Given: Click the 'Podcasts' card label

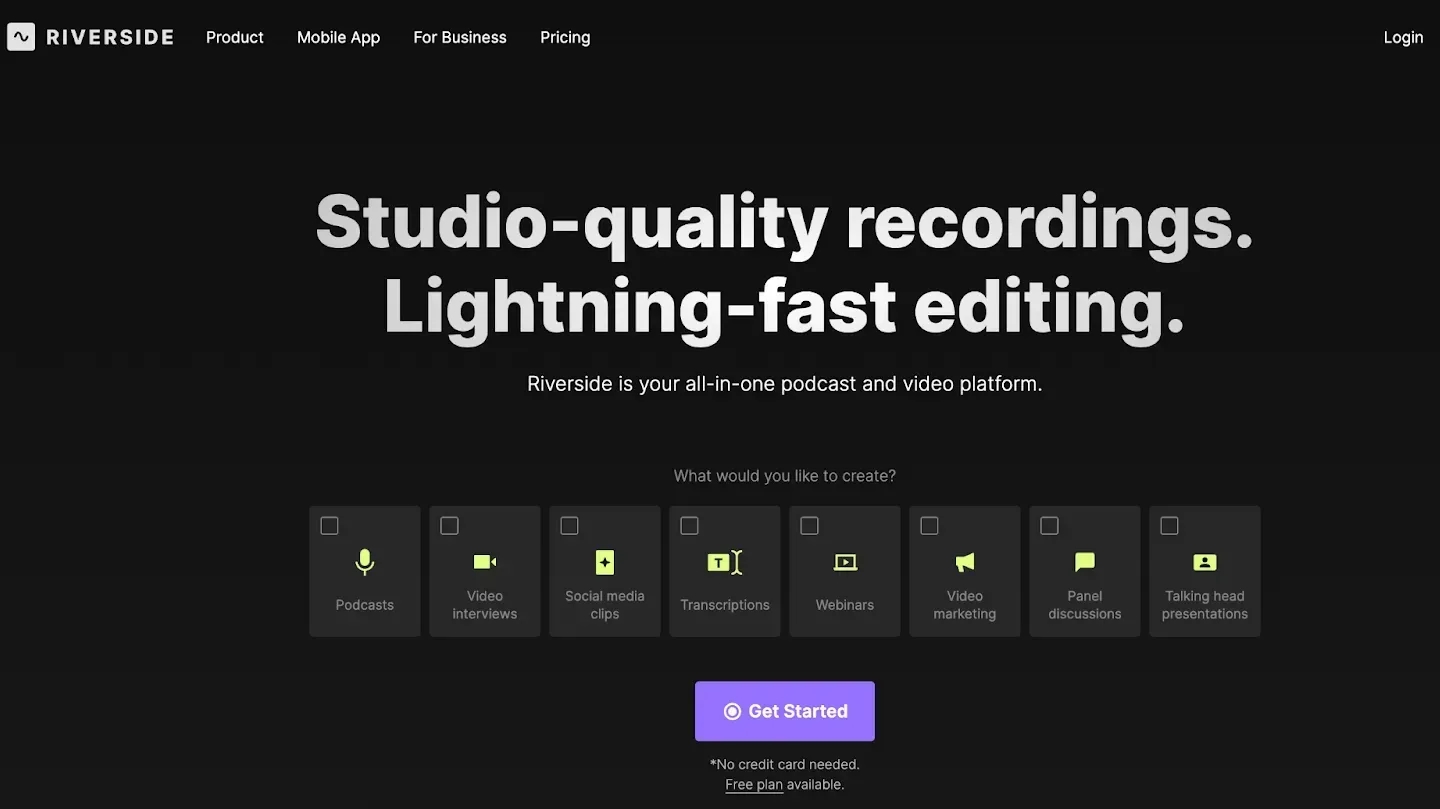Looking at the screenshot, I should point(365,605).
